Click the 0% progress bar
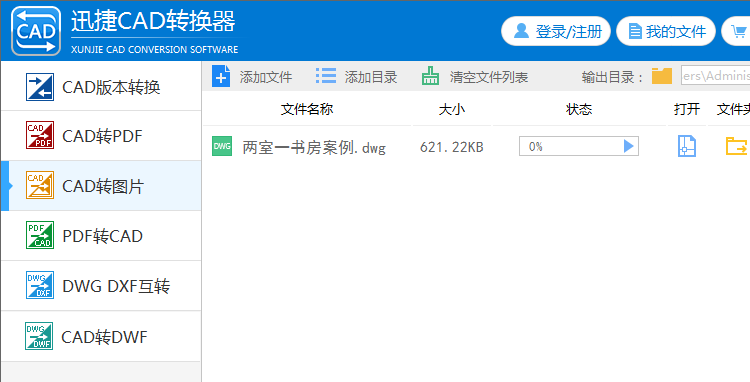750x382 pixels. coord(579,146)
